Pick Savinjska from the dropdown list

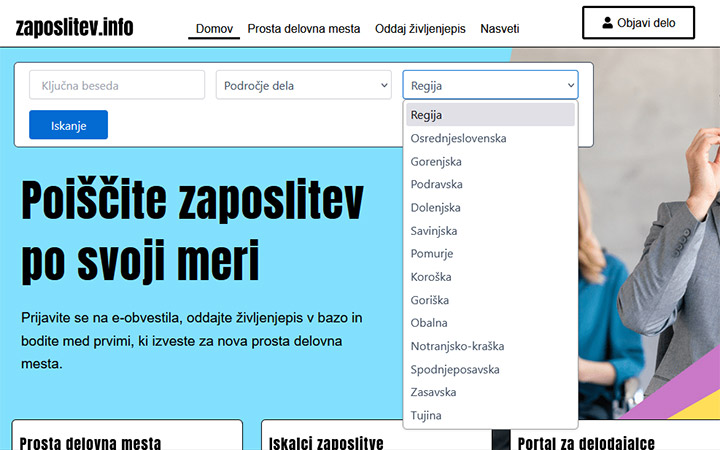pyautogui.click(x=434, y=230)
